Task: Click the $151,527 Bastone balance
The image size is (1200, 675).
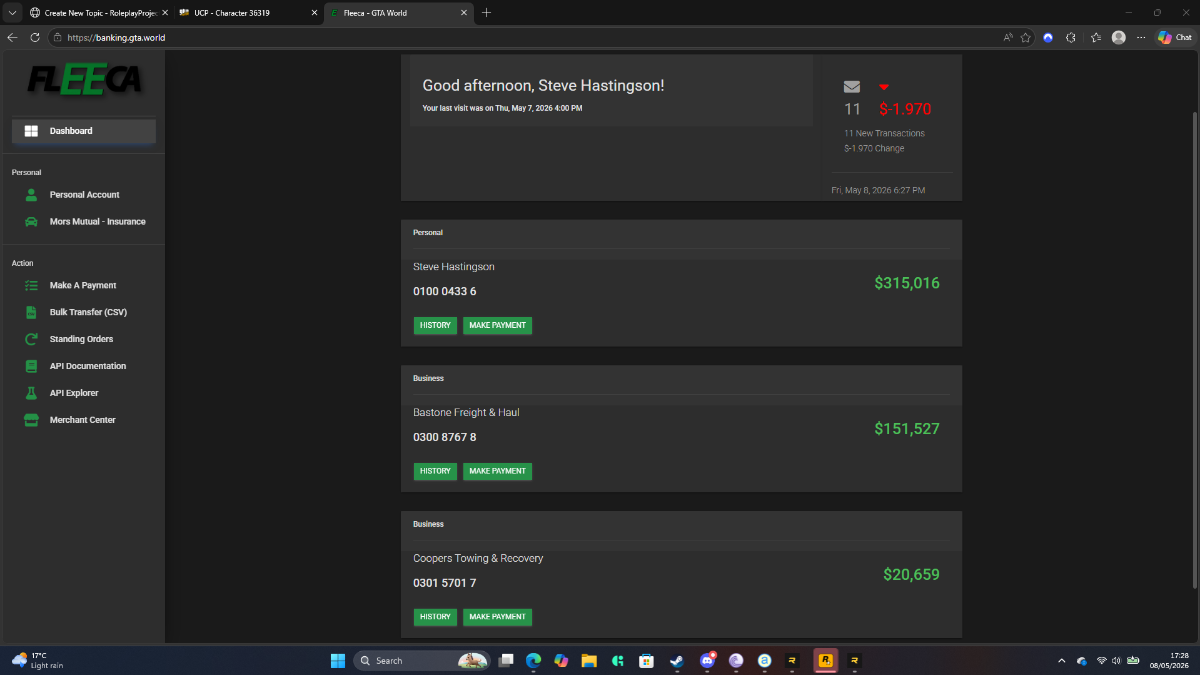Action: coord(907,429)
